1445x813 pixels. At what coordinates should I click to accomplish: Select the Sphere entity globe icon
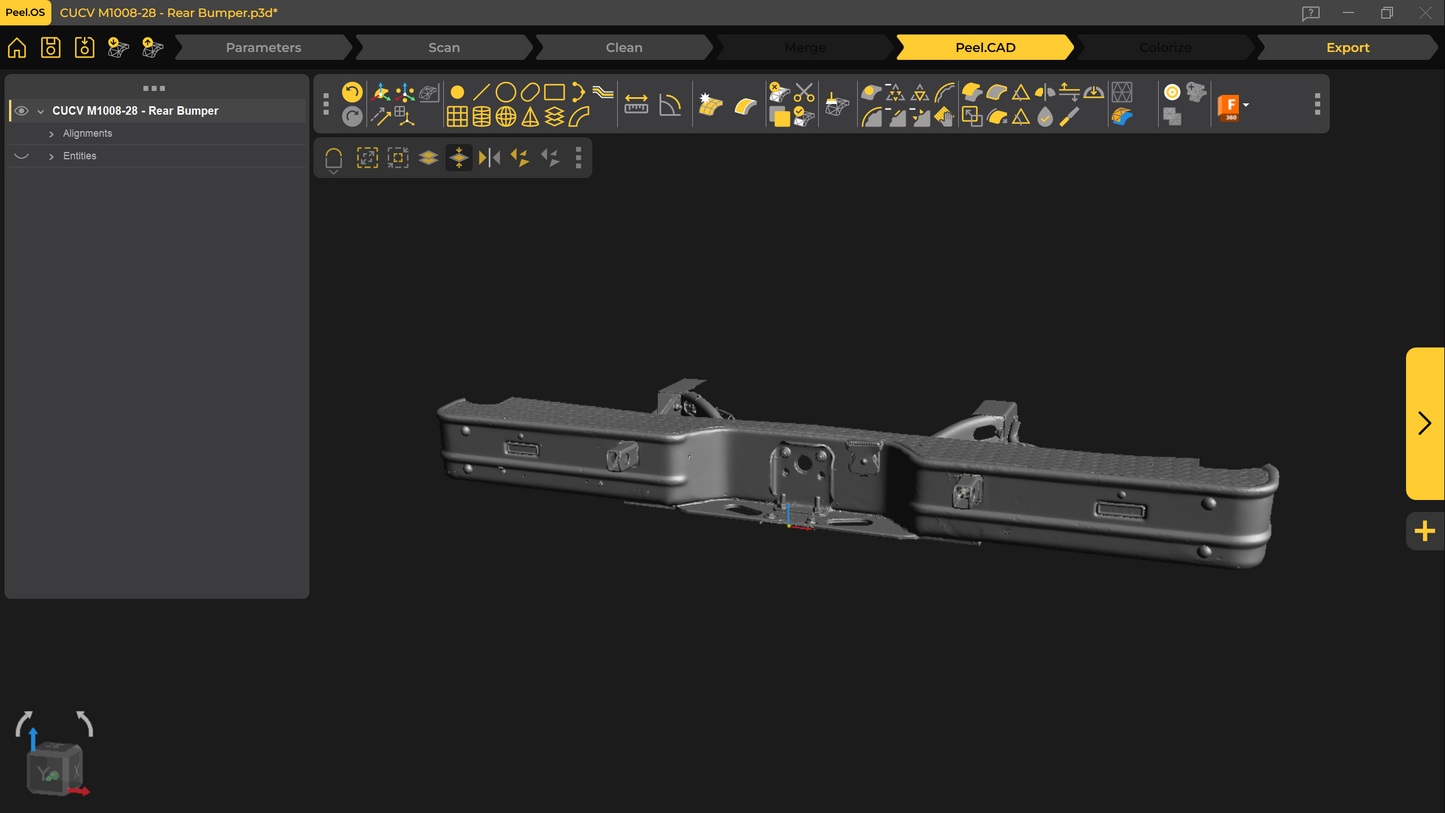click(506, 117)
